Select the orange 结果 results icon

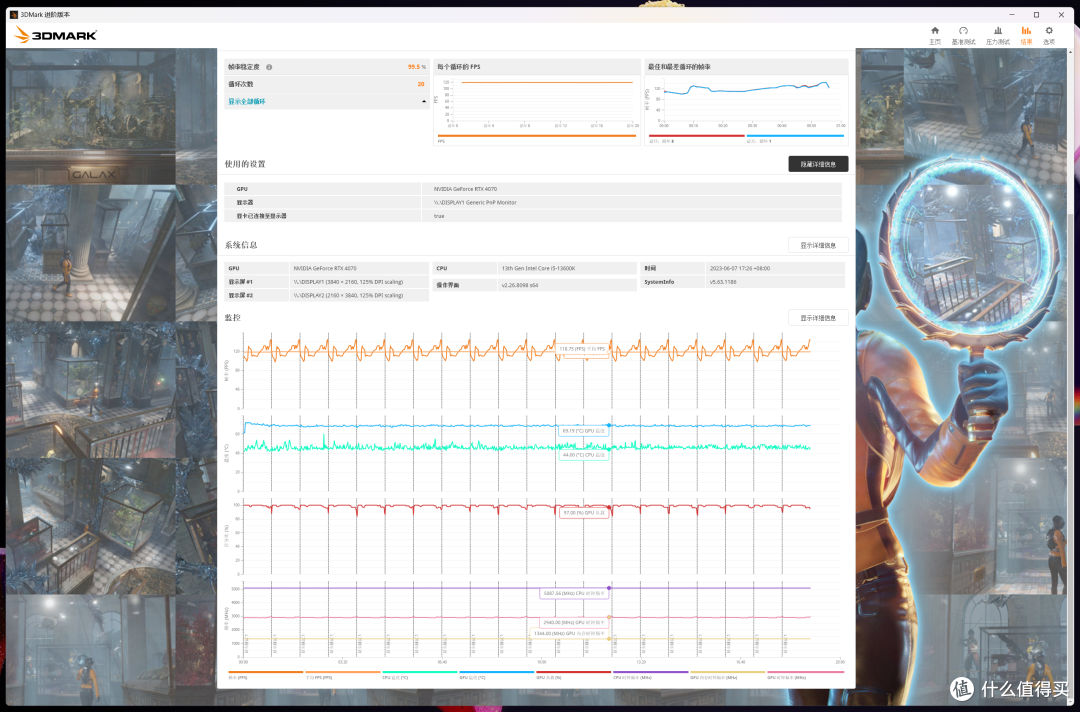click(1026, 35)
